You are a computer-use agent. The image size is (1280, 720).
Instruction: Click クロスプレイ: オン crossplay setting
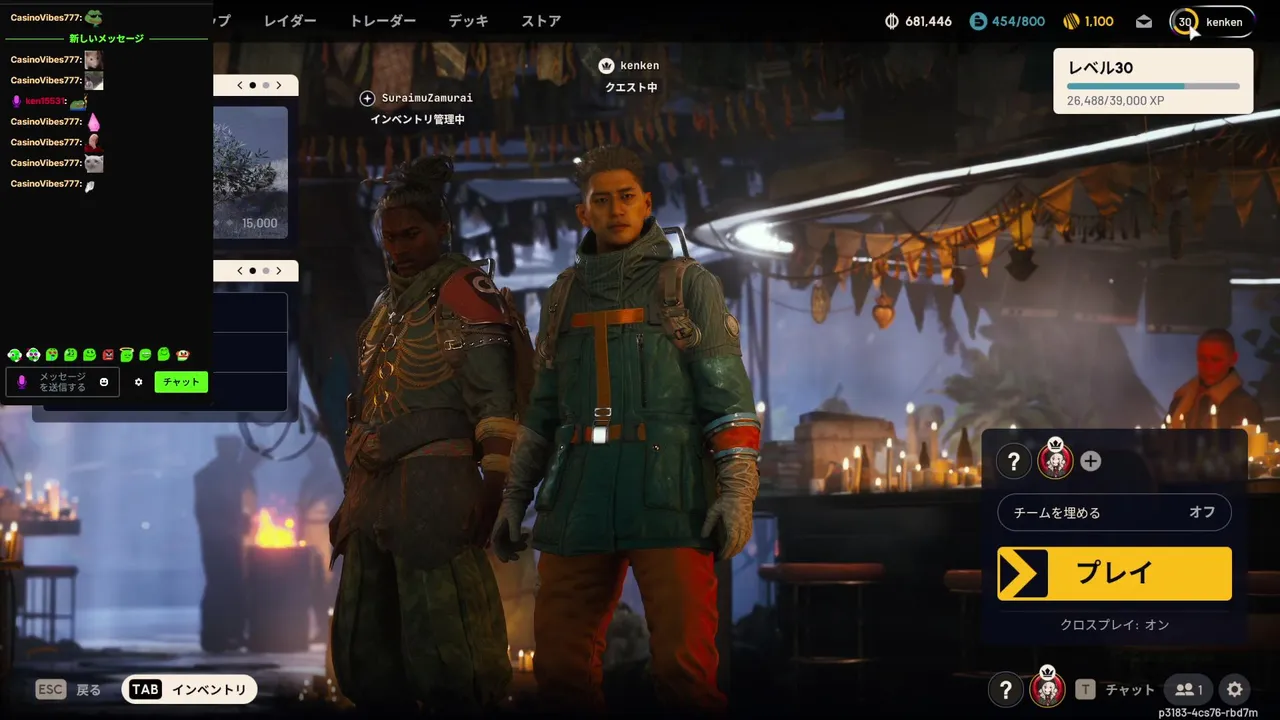(1115, 625)
